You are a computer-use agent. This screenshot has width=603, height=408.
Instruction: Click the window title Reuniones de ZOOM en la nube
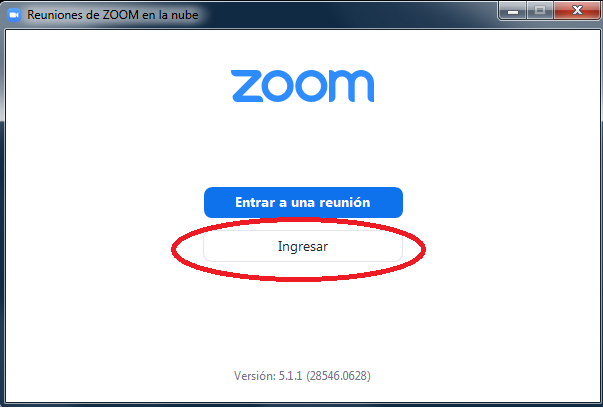113,15
